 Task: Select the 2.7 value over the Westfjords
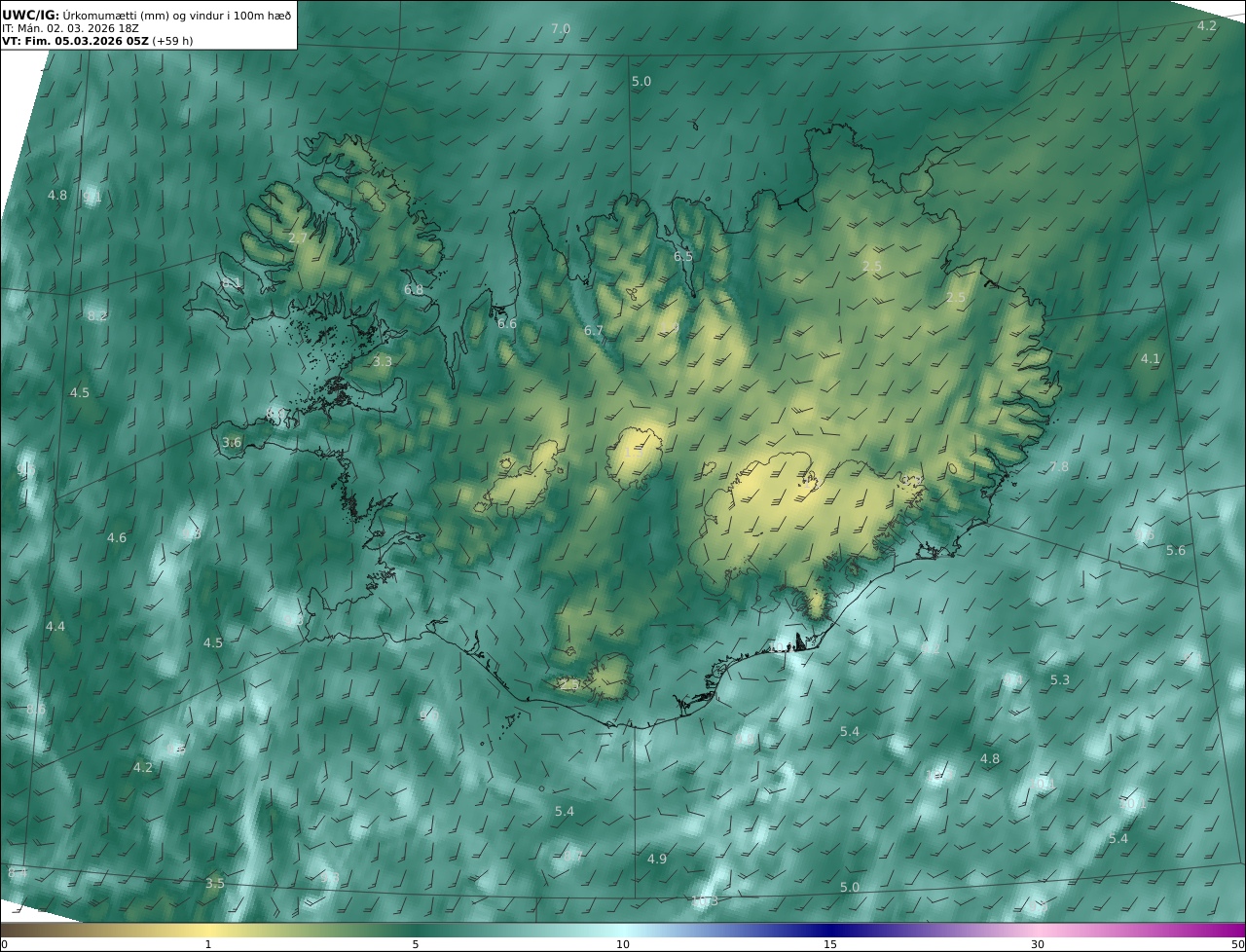298,238
